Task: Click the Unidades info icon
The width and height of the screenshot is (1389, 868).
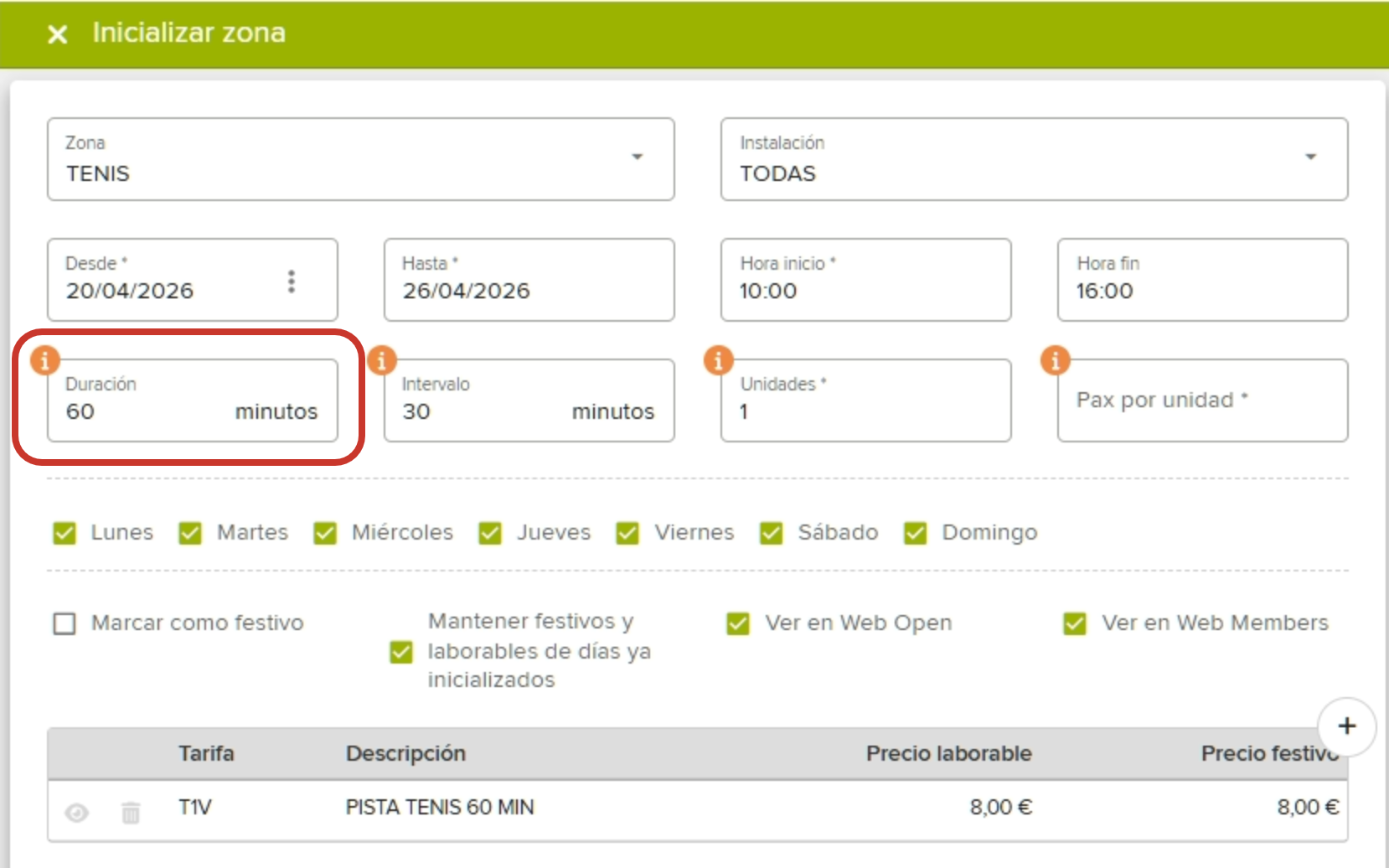Action: coord(719,360)
